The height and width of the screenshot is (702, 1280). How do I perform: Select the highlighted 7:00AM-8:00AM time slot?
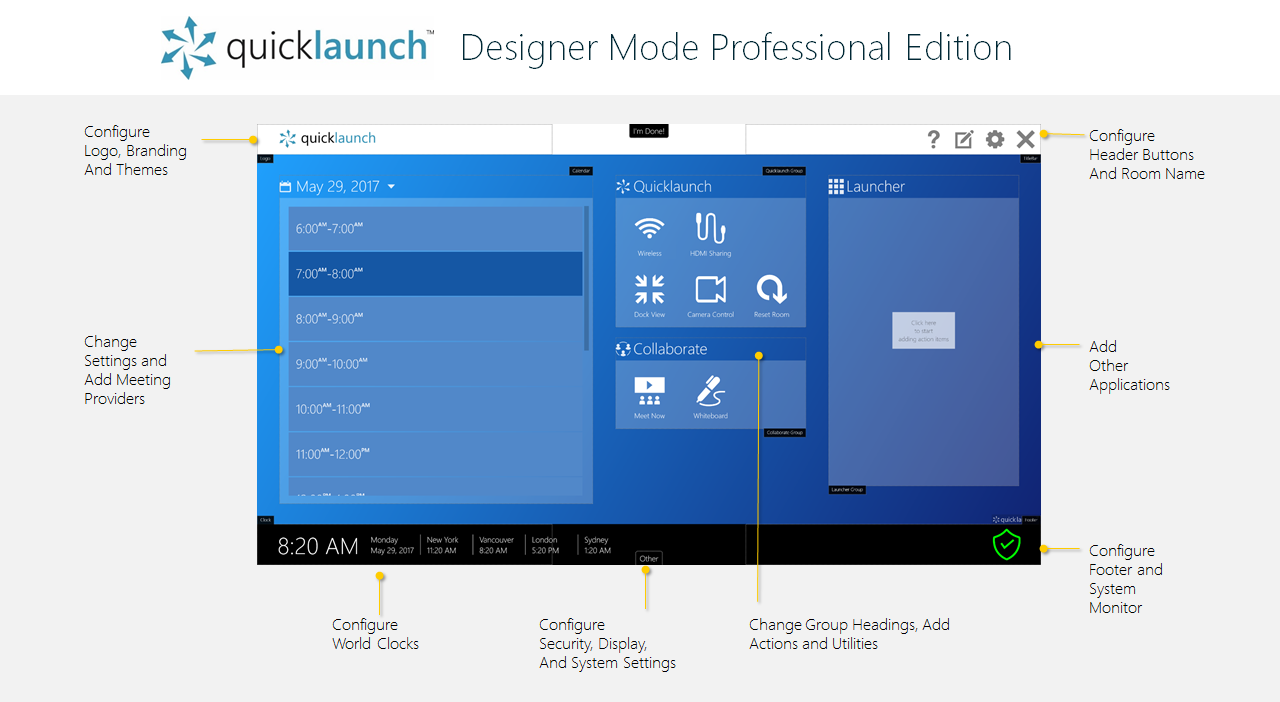click(x=435, y=273)
